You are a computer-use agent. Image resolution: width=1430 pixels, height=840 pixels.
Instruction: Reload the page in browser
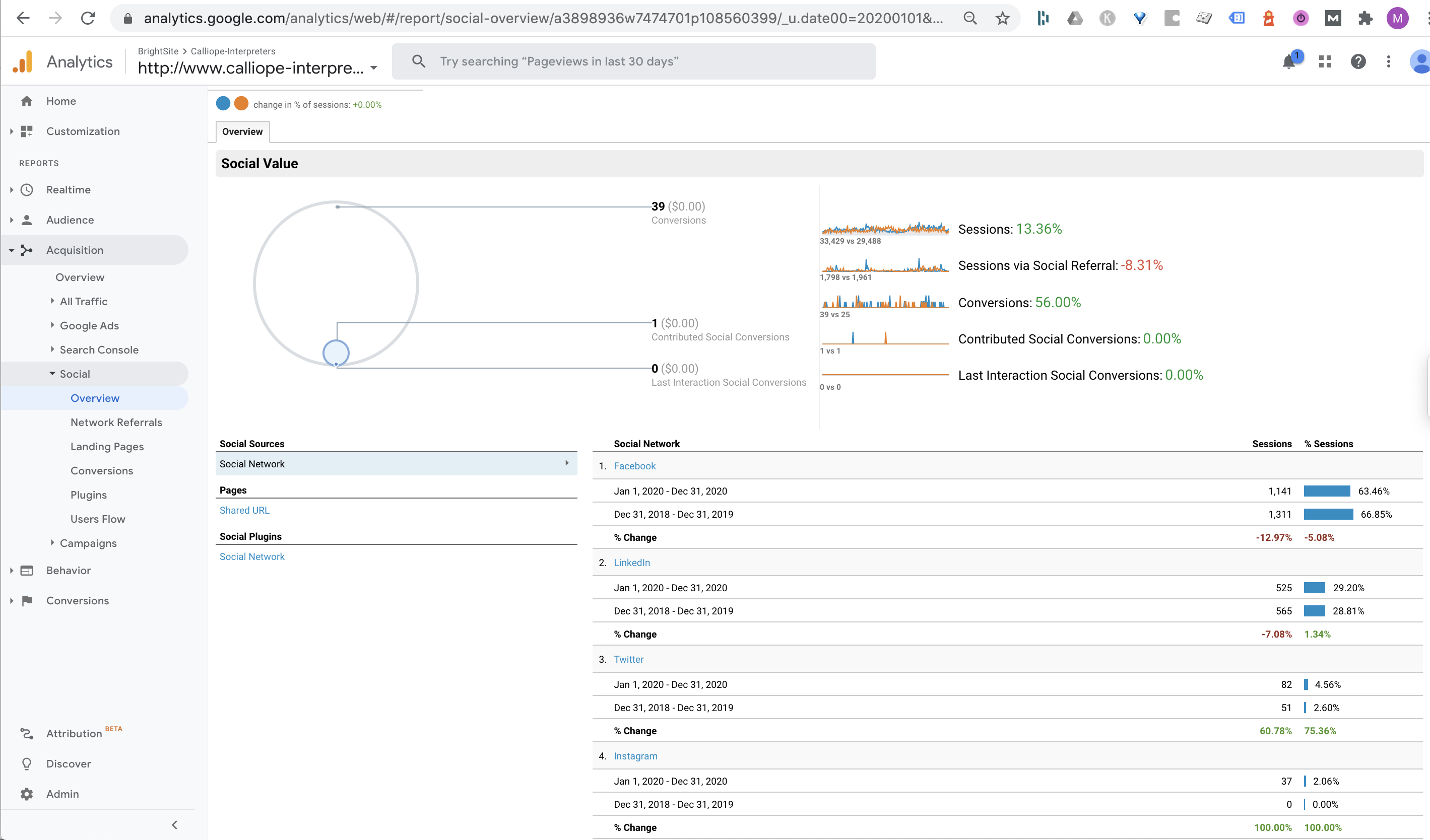[x=88, y=19]
